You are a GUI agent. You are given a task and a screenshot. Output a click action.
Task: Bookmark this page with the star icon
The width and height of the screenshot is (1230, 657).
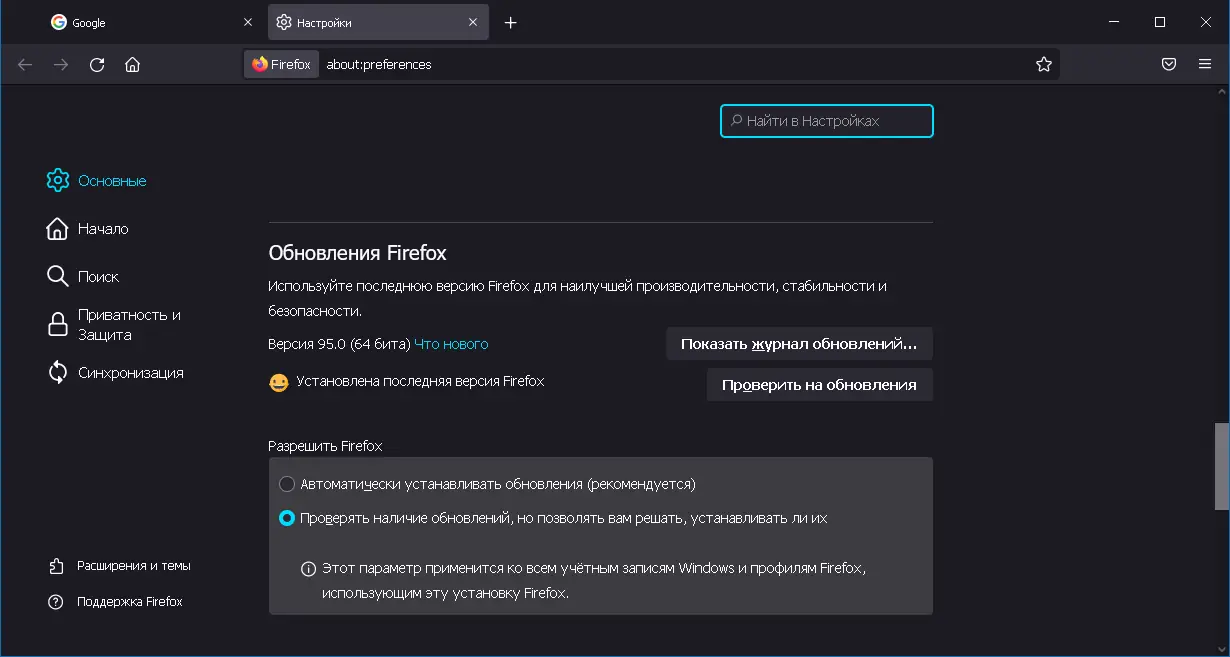point(1044,65)
